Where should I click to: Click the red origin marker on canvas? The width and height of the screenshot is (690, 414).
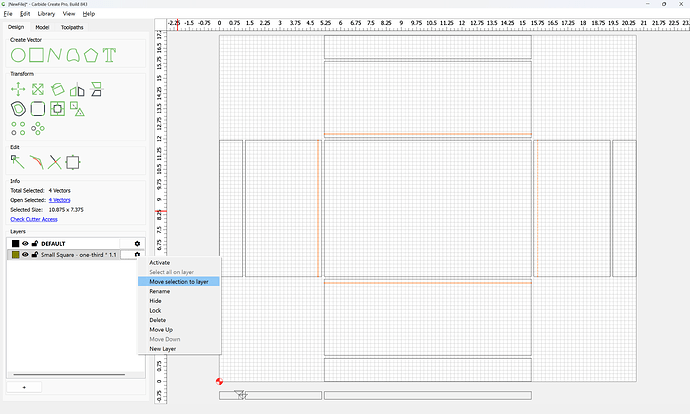pos(219,381)
